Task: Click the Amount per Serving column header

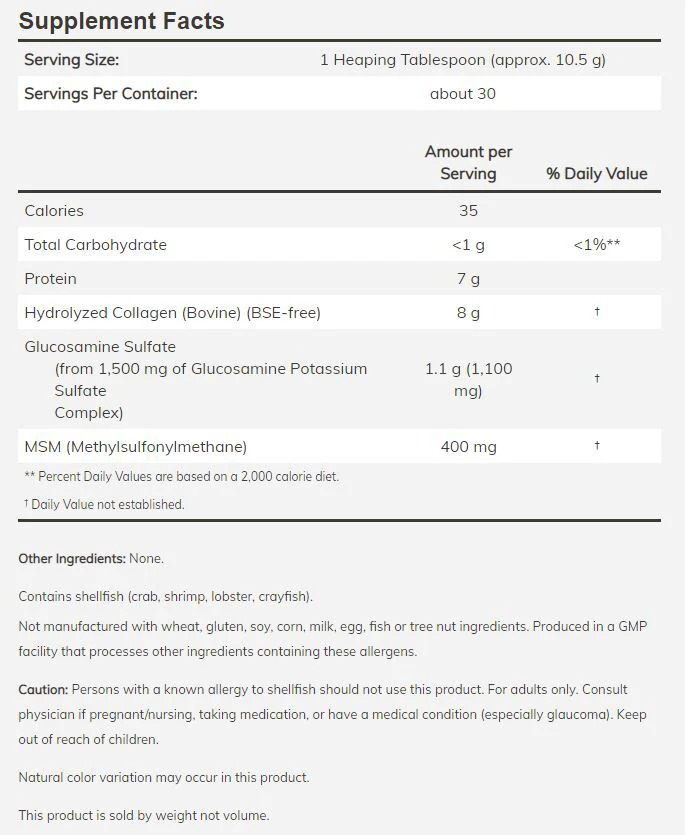Action: [468, 162]
